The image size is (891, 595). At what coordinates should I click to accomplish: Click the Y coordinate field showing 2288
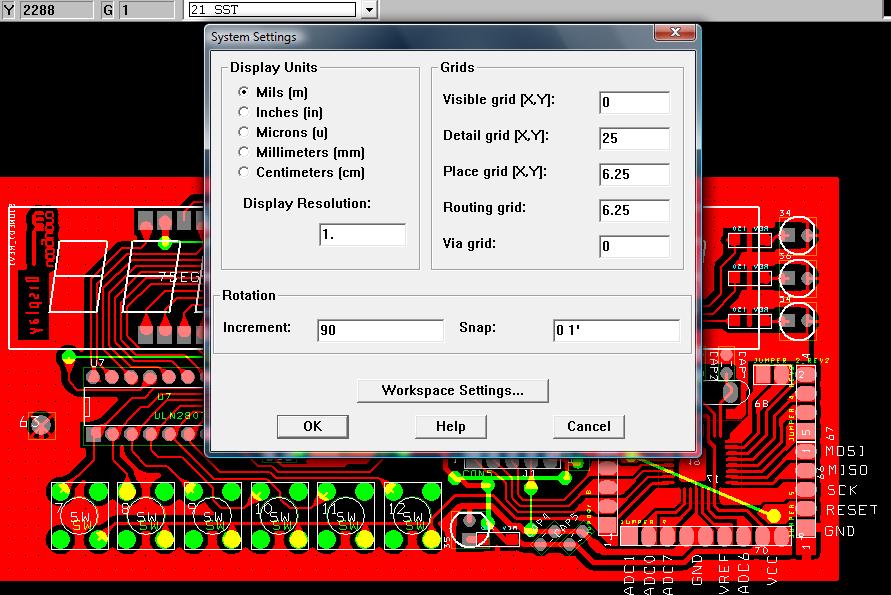56,10
